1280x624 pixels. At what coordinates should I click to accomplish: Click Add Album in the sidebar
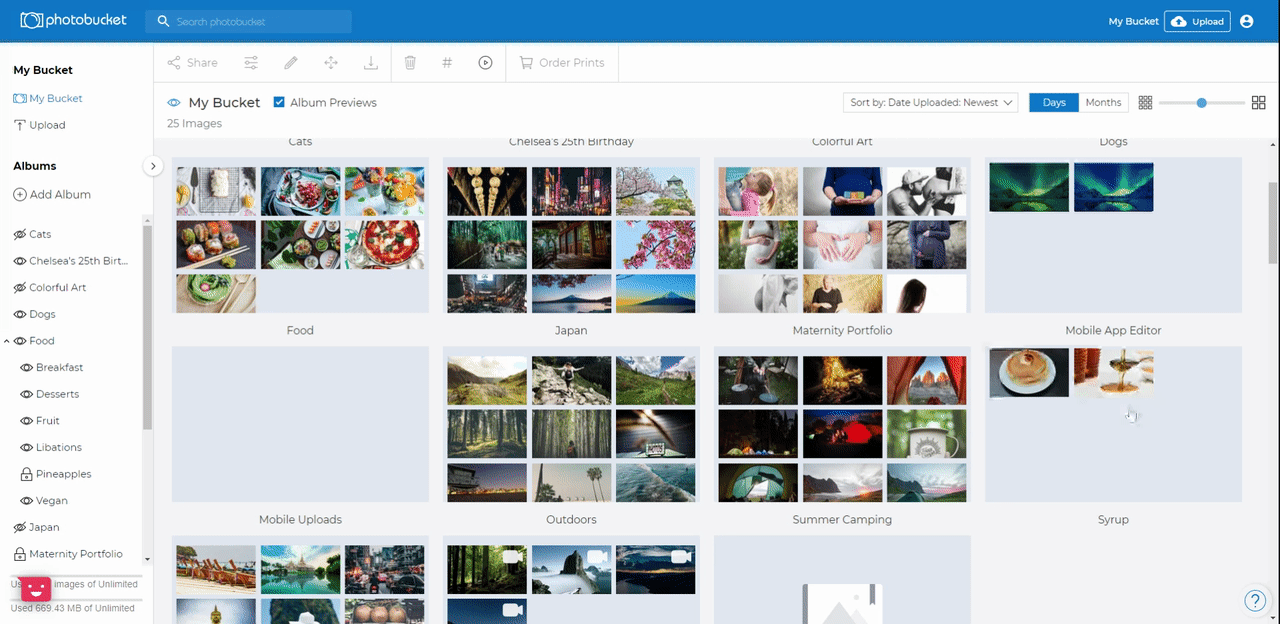52,194
